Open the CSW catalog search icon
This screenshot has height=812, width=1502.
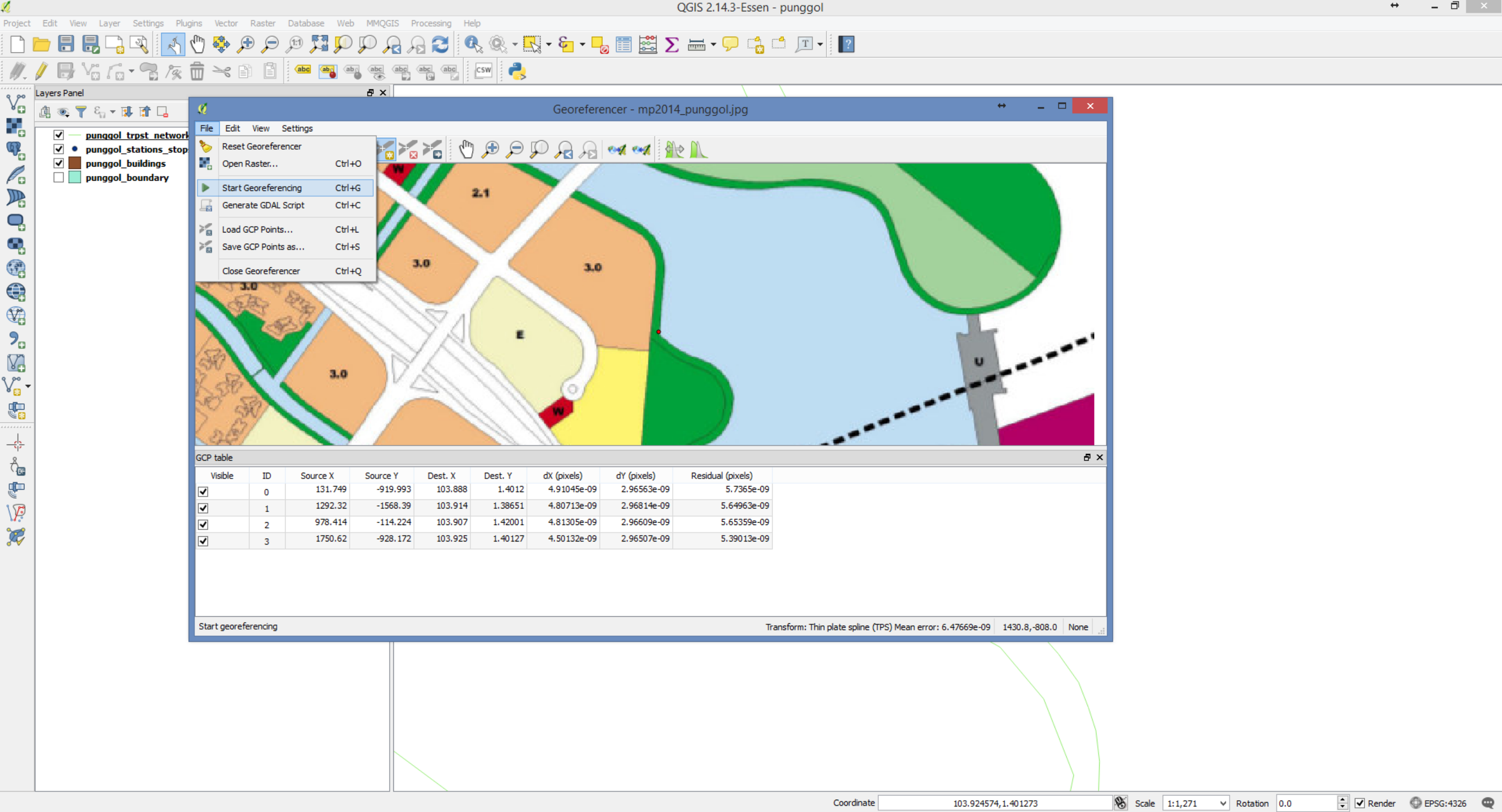coord(483,71)
